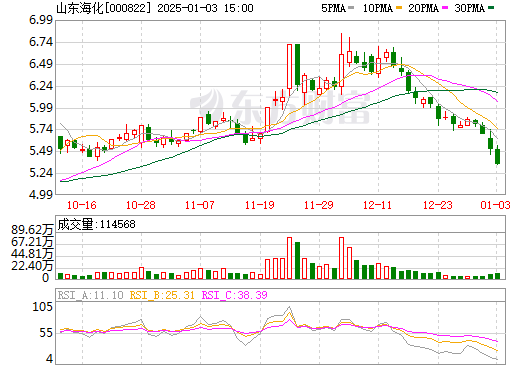Click the 22.40万 volume axis label
Screen dimensions: 520x365
click(x=32, y=266)
